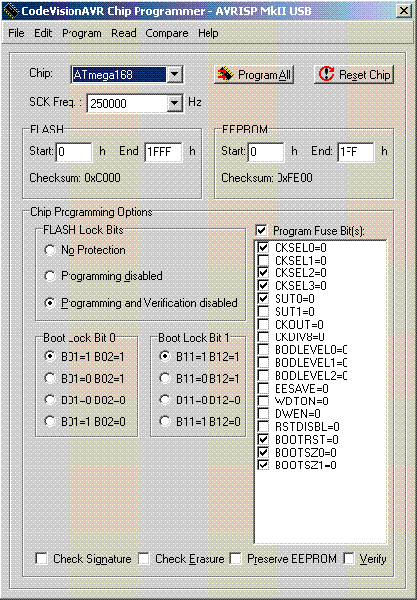Check the BODLEVEL1=0 fuse bit
Screen dimensions: 417x600
pyautogui.click(x=263, y=362)
